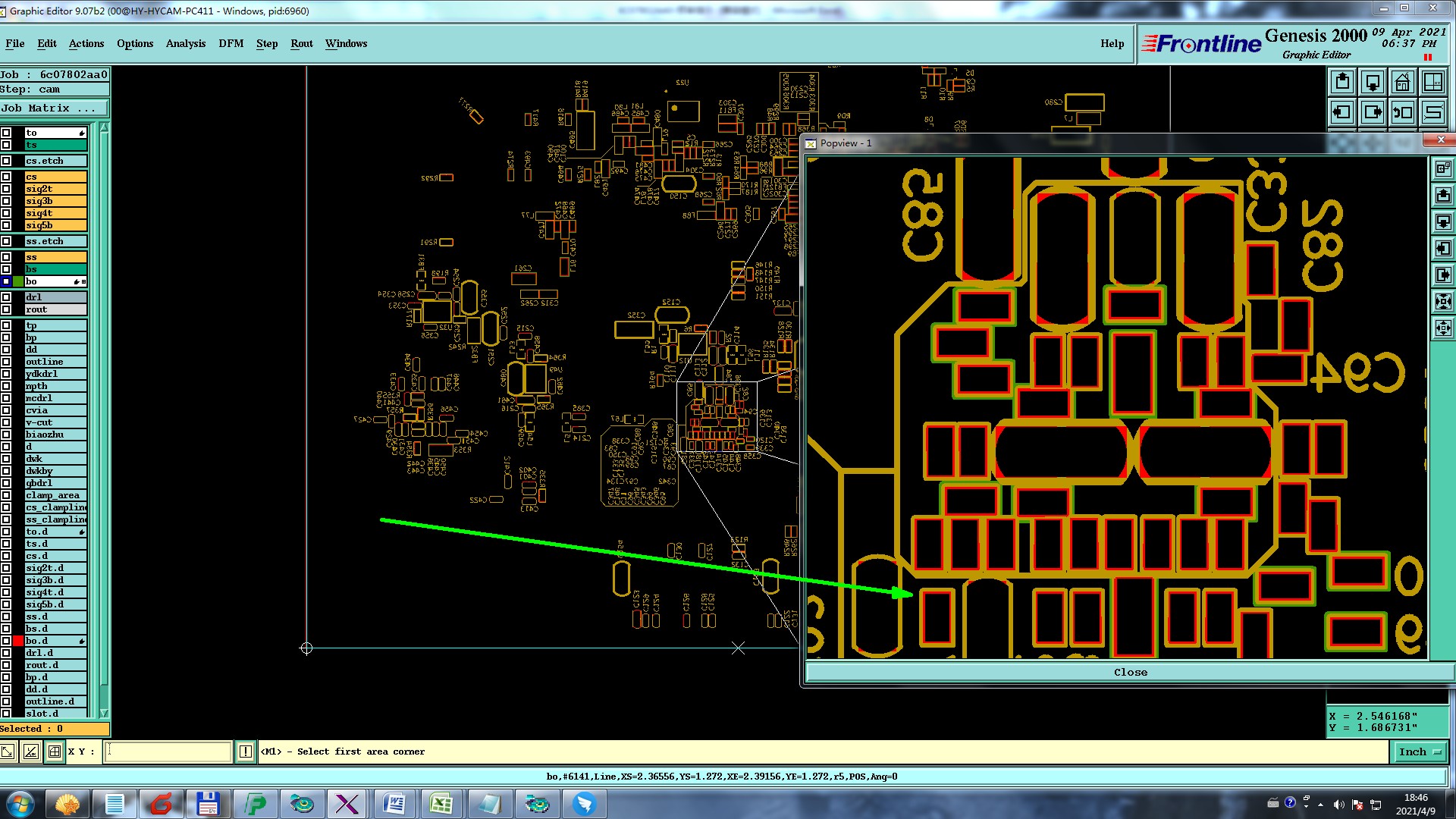This screenshot has height=819, width=1456.
Task: Click the layer list vertical scrollbar
Action: click(104, 420)
